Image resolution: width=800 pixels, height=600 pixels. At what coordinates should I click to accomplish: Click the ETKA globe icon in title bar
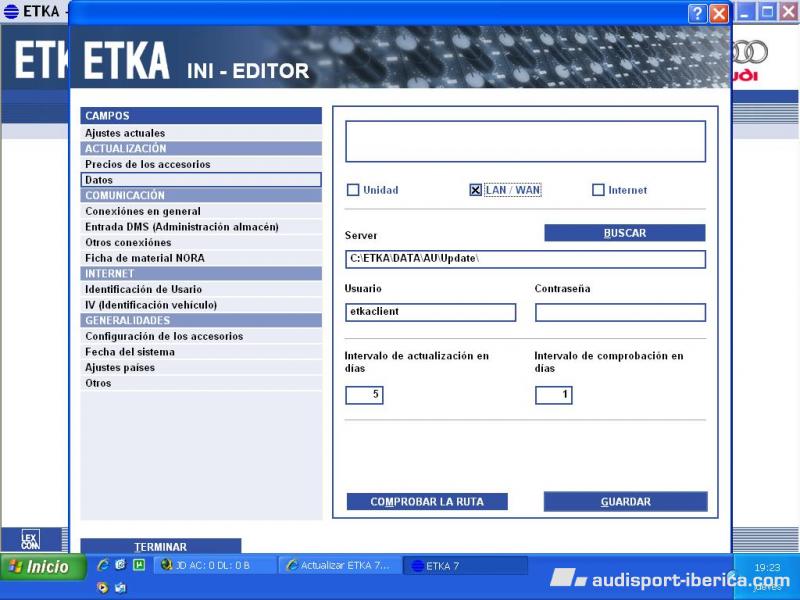11,11
